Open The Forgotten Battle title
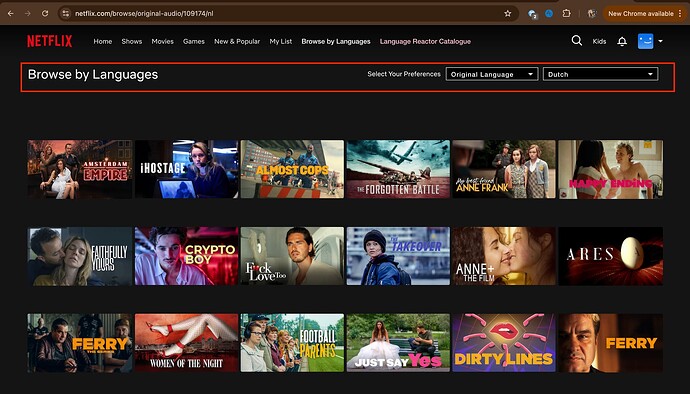Image resolution: width=690 pixels, height=394 pixels. (398, 169)
